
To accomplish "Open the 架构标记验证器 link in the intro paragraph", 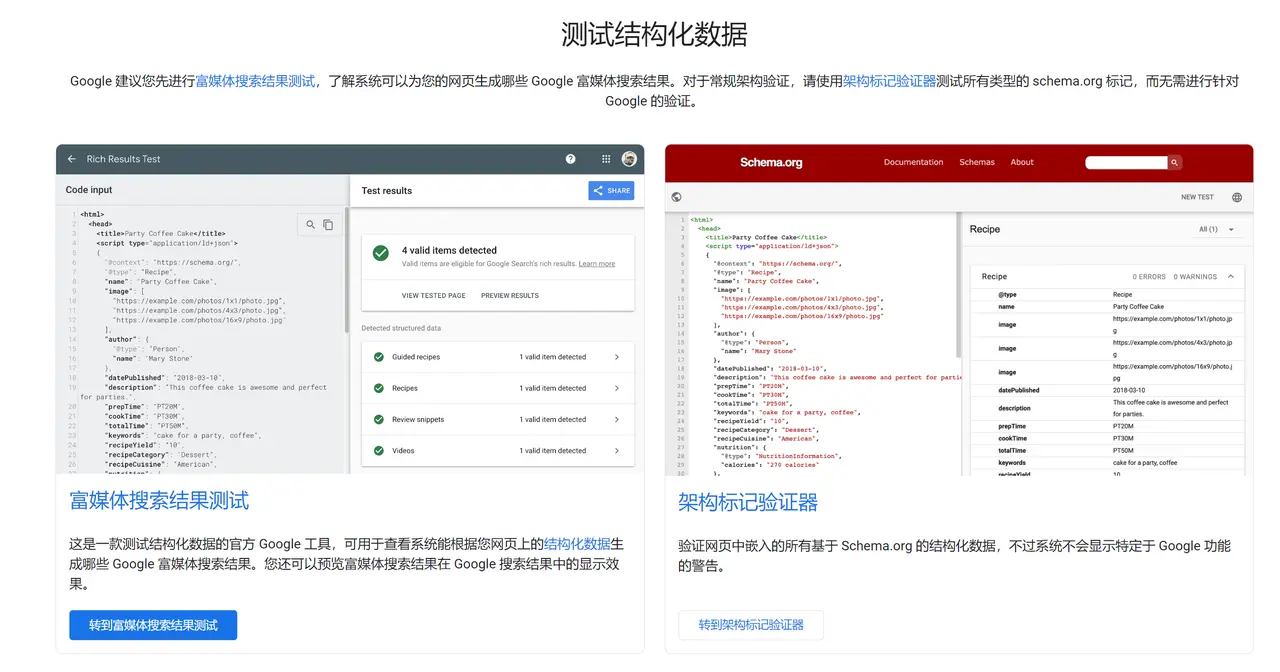I will pos(889,81).
